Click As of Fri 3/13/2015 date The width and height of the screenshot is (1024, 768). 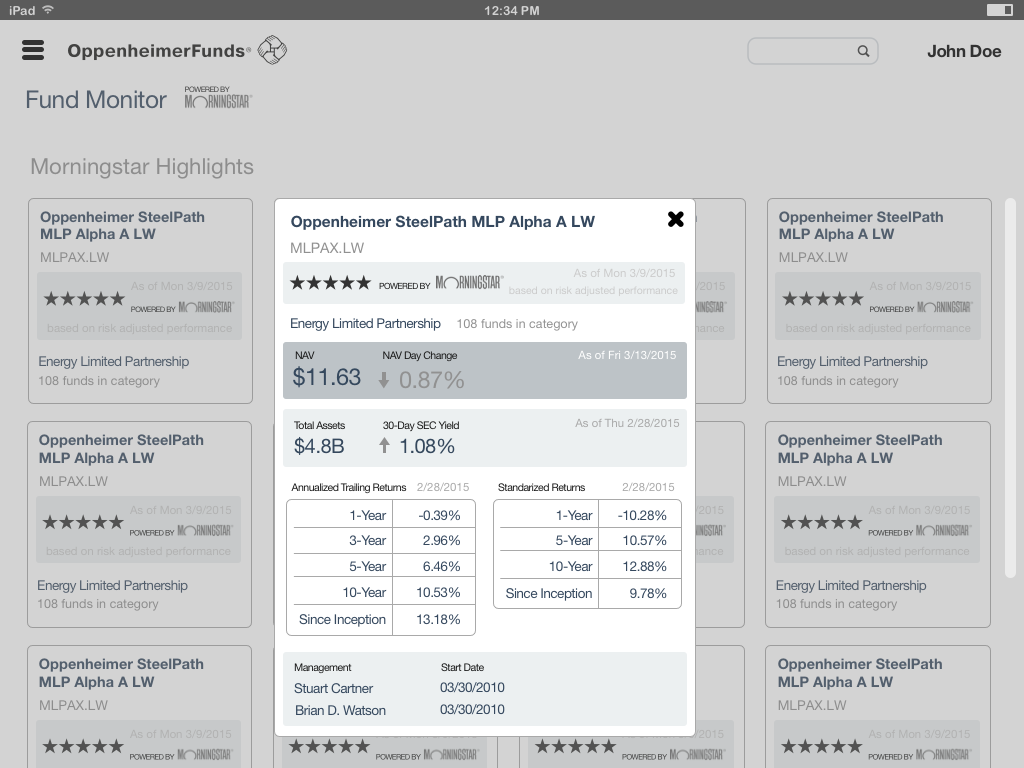627,355
